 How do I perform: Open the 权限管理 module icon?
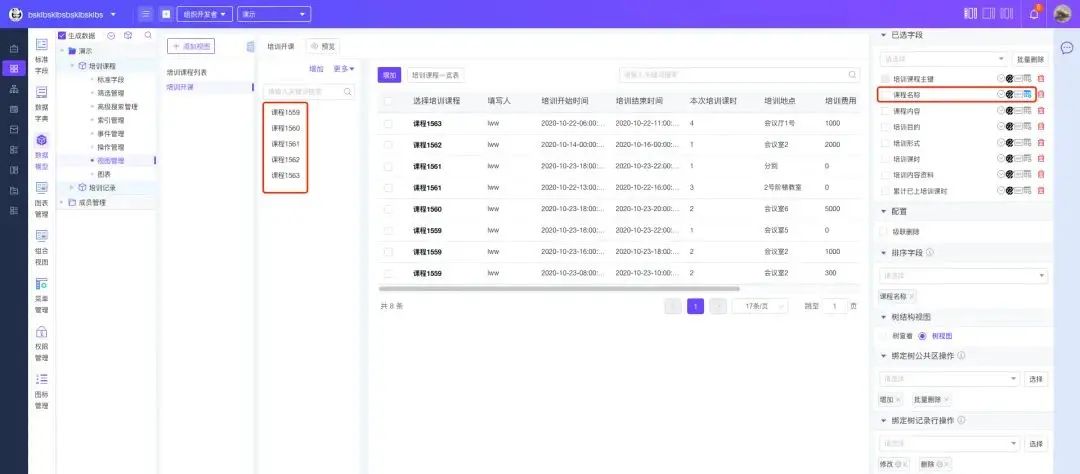(x=42, y=331)
